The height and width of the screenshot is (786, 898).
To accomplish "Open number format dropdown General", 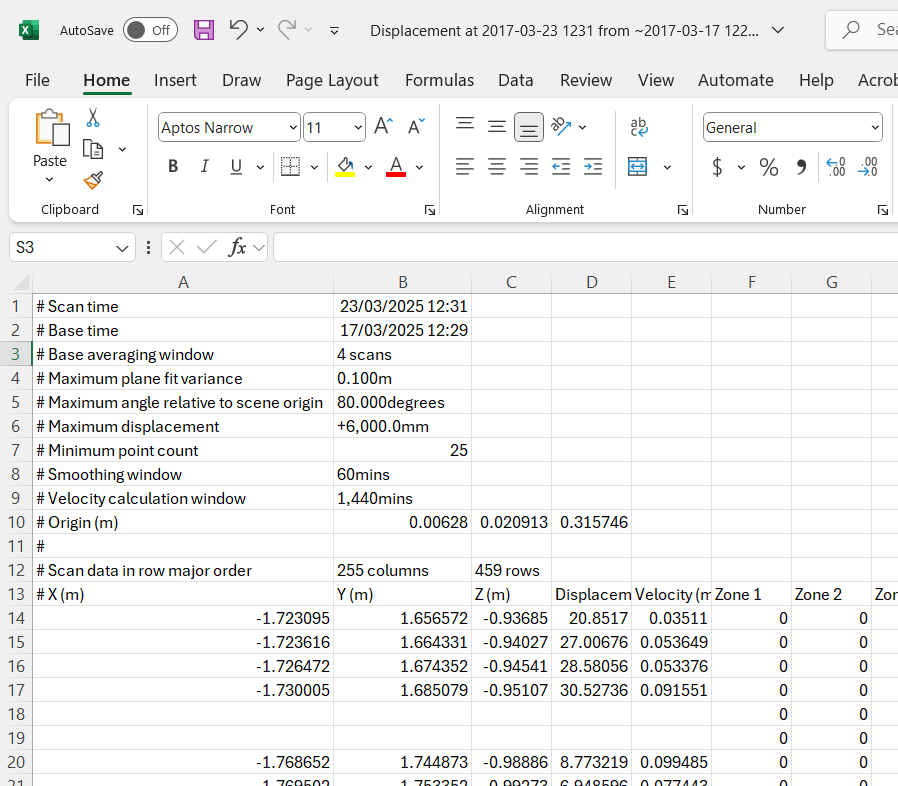I will [x=875, y=127].
